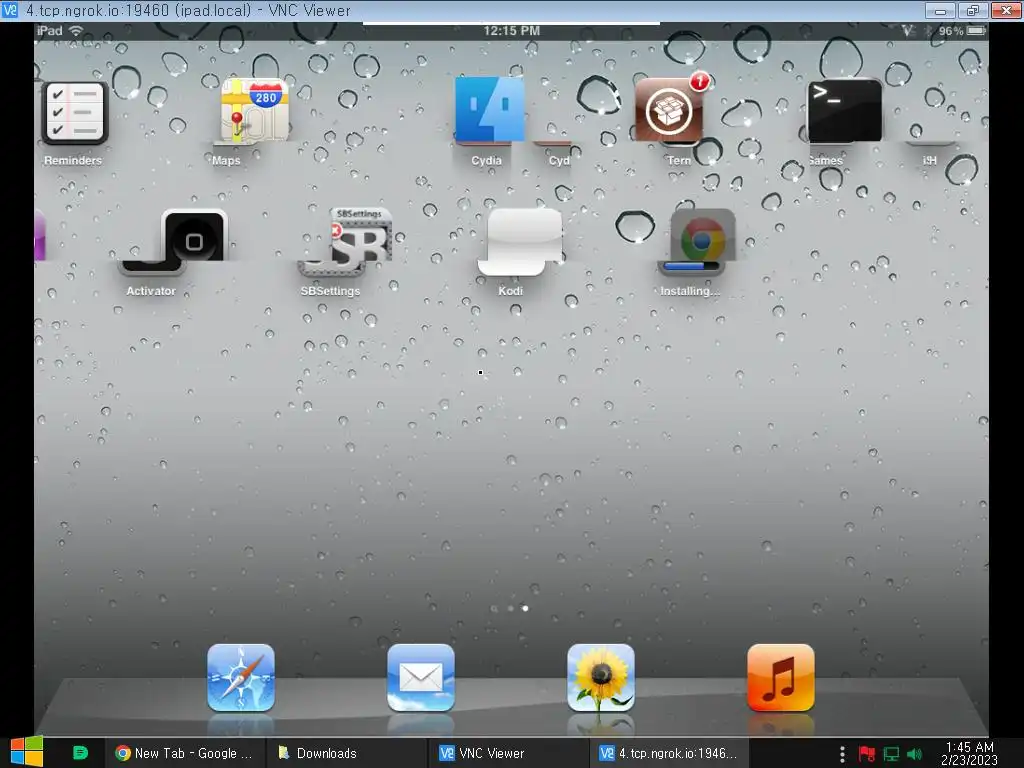Viewport: 1024px width, 768px height.
Task: Select the active third page dot indicator
Action: [x=525, y=608]
